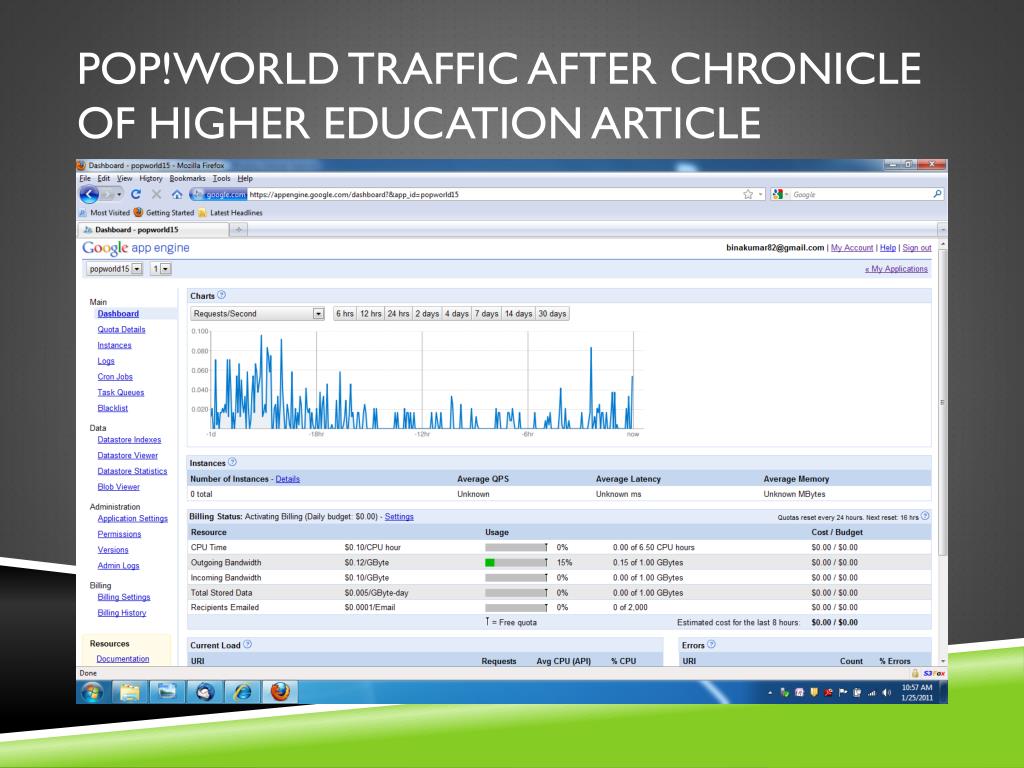Click the Google search box
Image resolution: width=1024 pixels, height=768 pixels.
[861, 194]
